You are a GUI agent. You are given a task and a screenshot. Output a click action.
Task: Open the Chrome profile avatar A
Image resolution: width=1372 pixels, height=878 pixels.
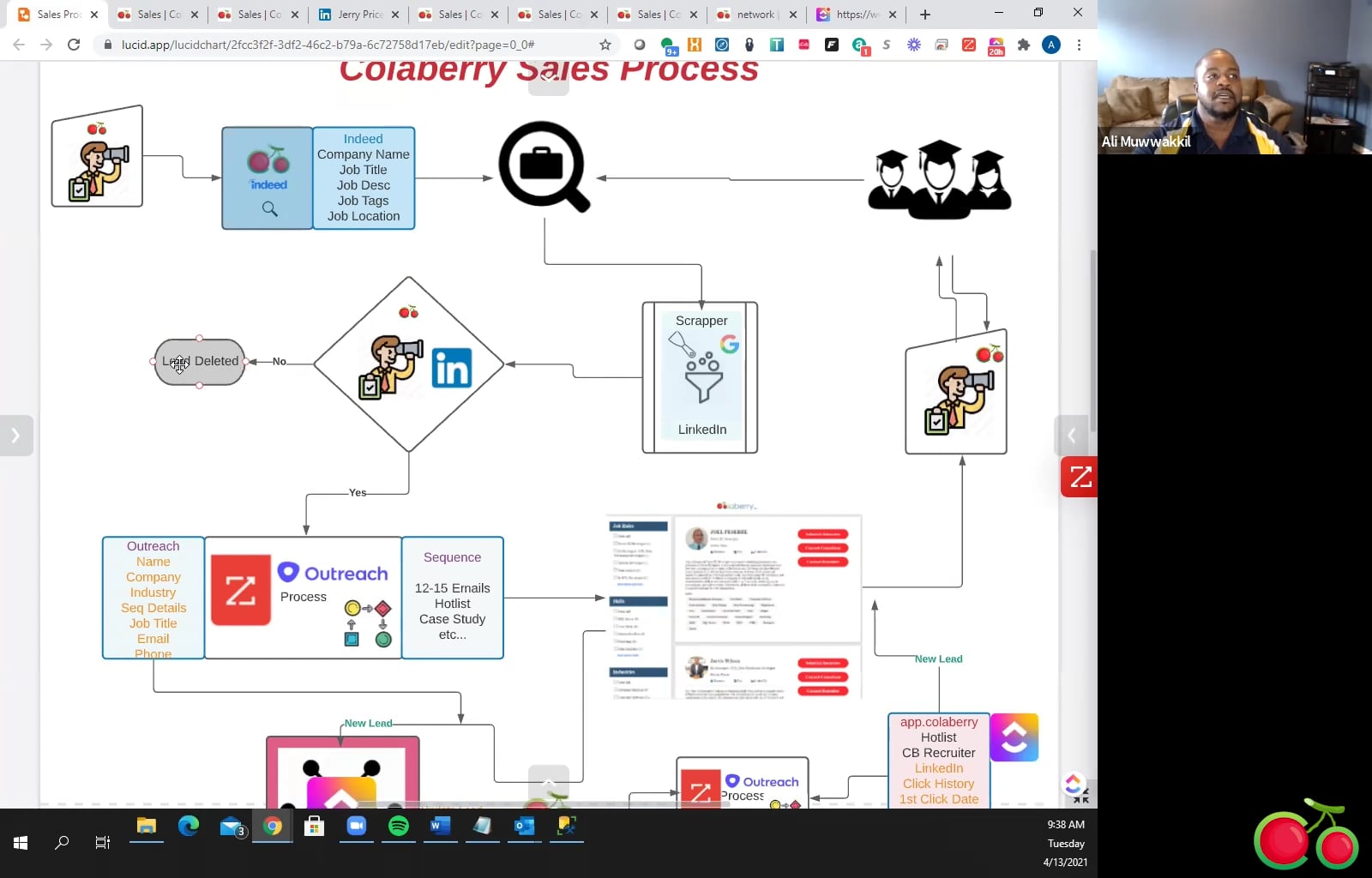1051,45
